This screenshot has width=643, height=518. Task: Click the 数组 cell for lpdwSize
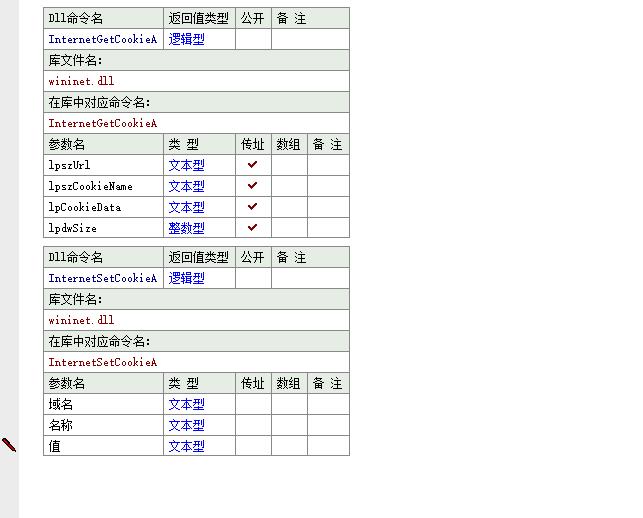(x=289, y=228)
